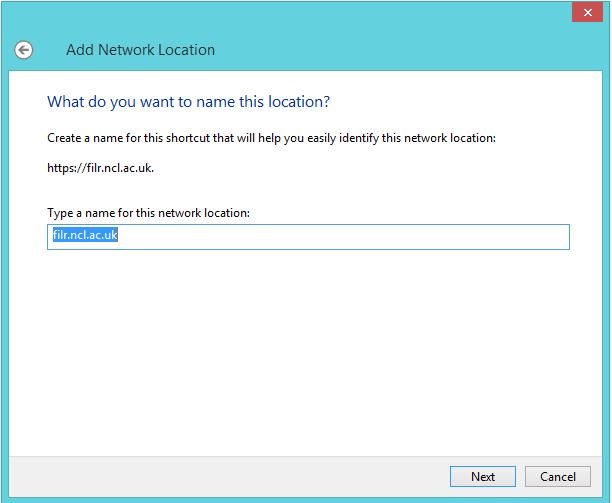The width and height of the screenshot is (612, 503).
Task: Click the 'Create a name for this shortcut' description
Action: pyautogui.click(x=271, y=138)
